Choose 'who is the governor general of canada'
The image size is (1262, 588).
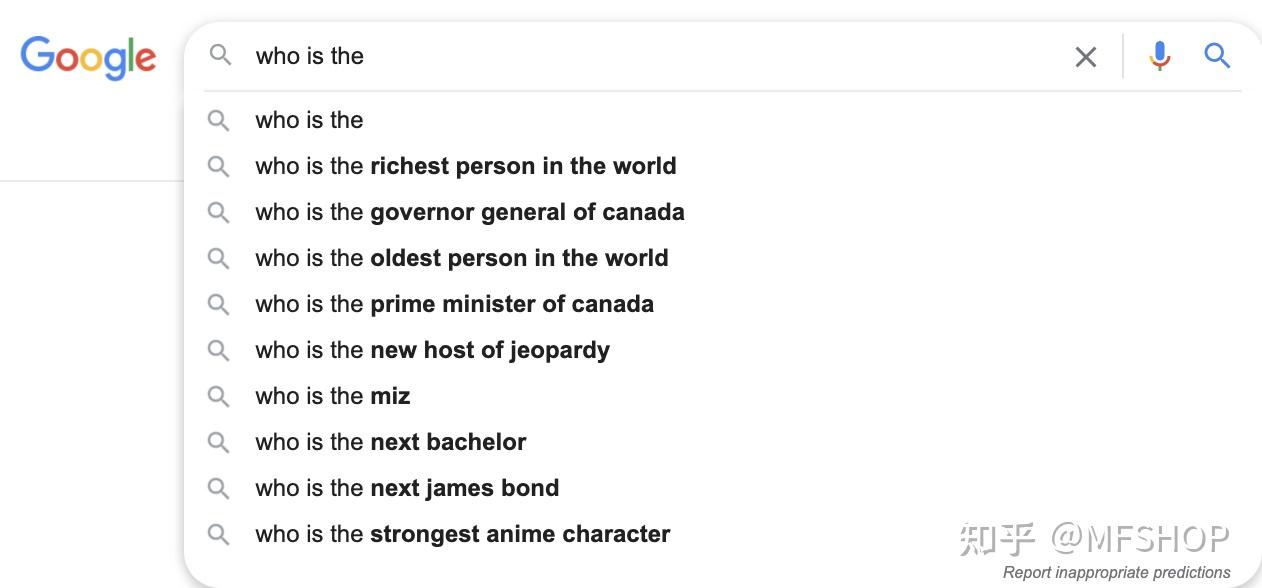tap(723, 212)
